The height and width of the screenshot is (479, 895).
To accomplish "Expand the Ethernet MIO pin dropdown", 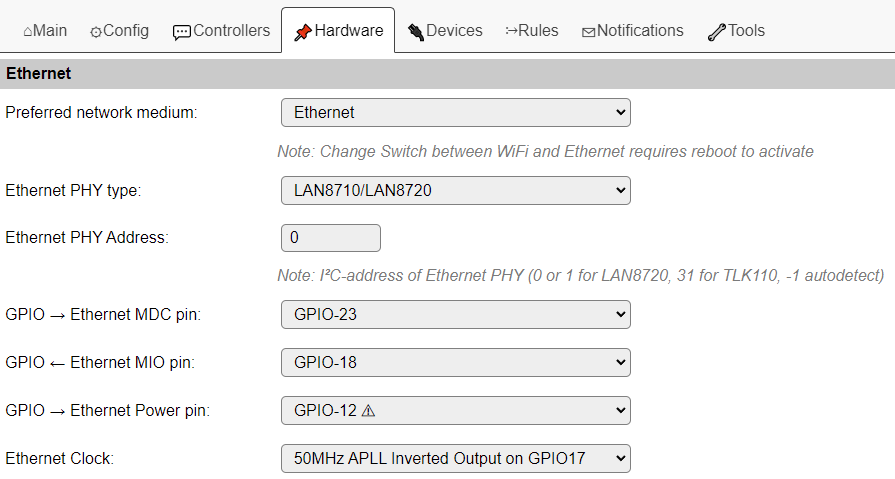I will coord(455,362).
